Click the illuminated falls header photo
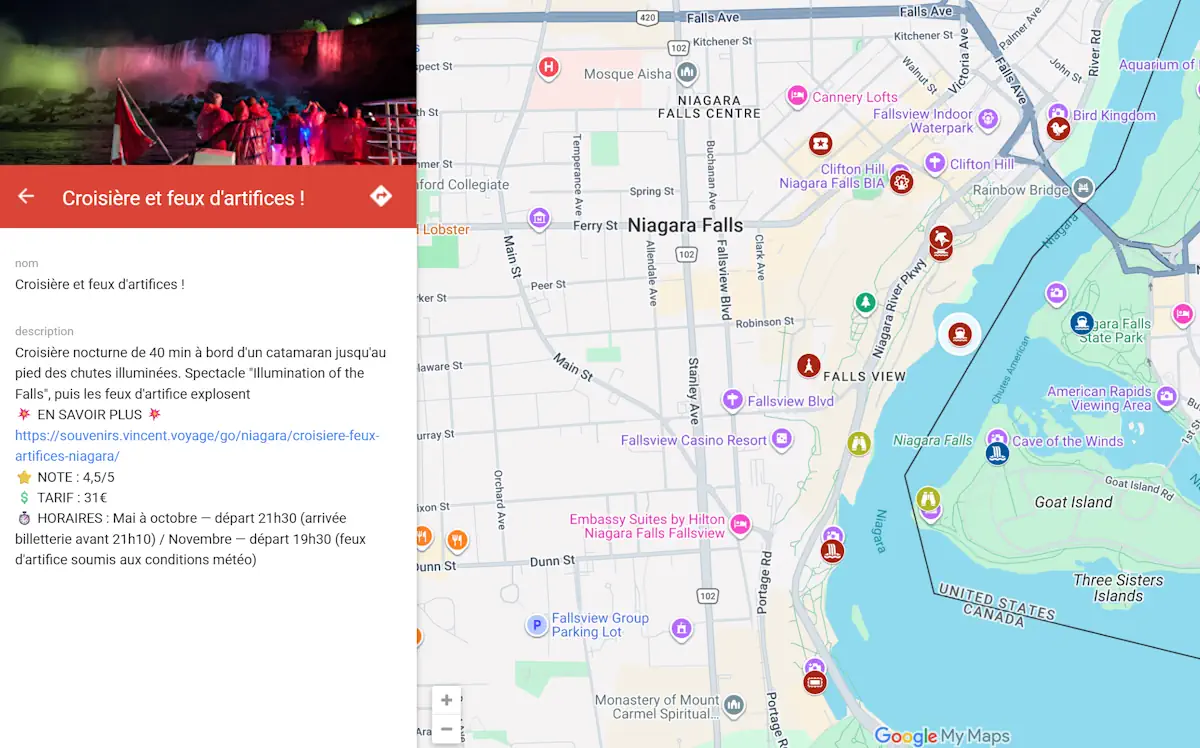 [208, 82]
